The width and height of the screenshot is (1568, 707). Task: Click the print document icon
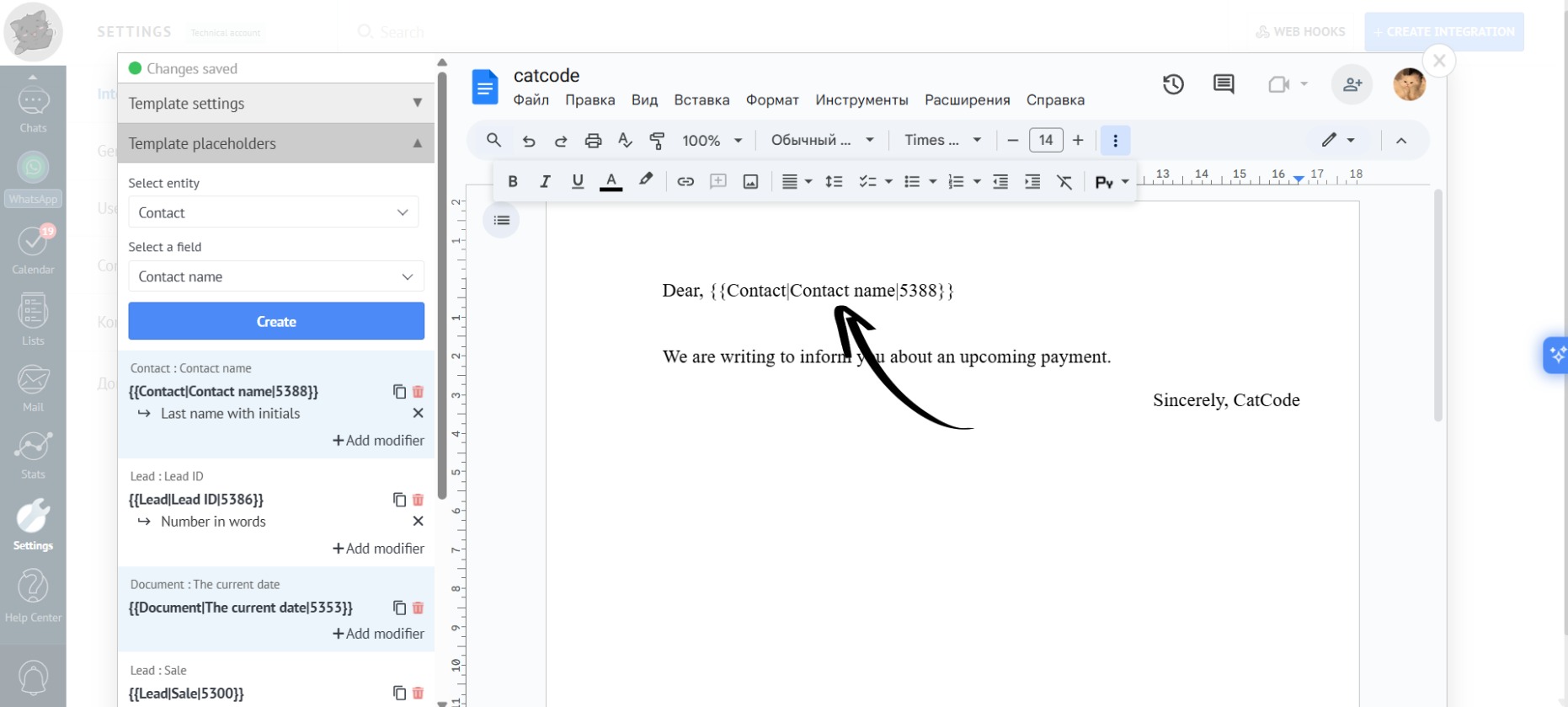coord(593,141)
